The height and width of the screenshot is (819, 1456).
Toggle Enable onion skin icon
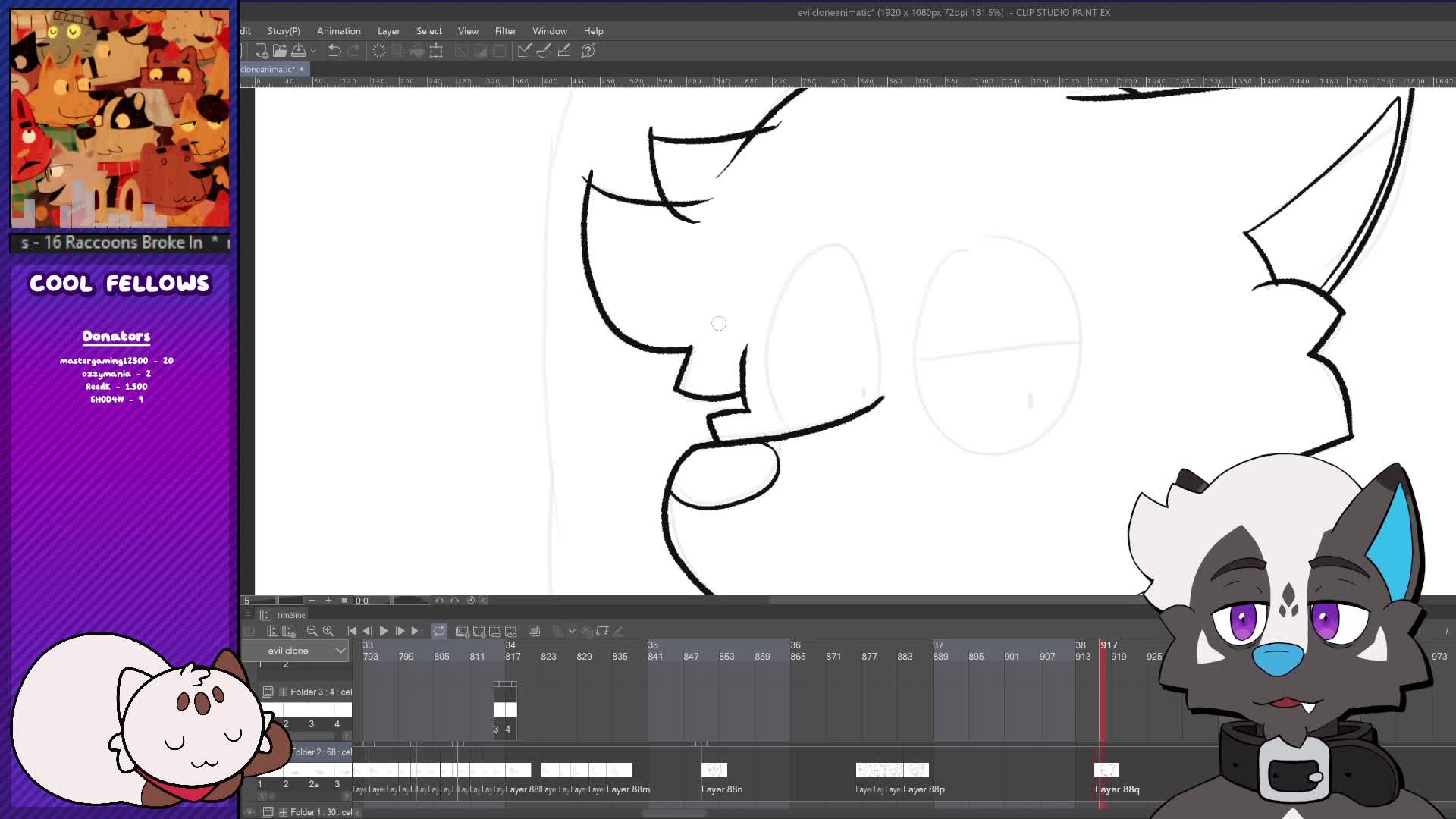[534, 631]
